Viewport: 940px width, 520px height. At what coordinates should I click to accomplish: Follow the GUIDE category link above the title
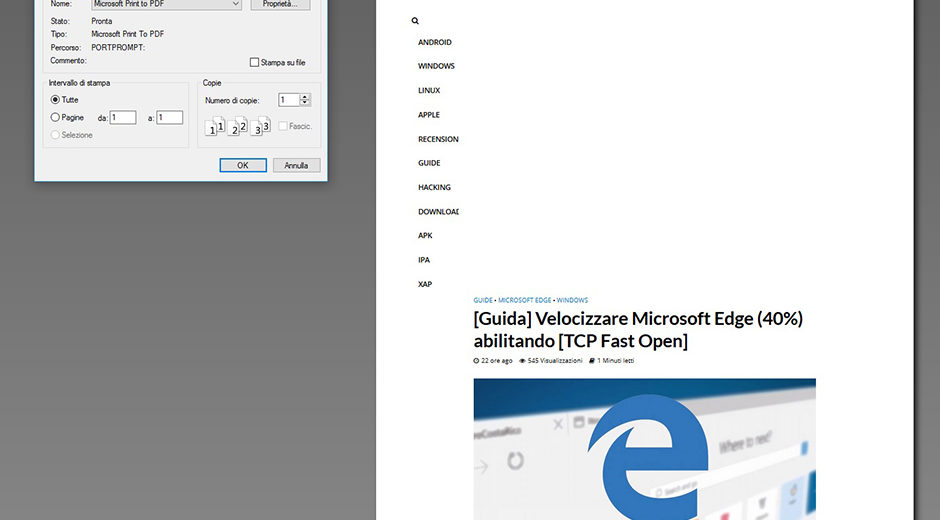483,300
